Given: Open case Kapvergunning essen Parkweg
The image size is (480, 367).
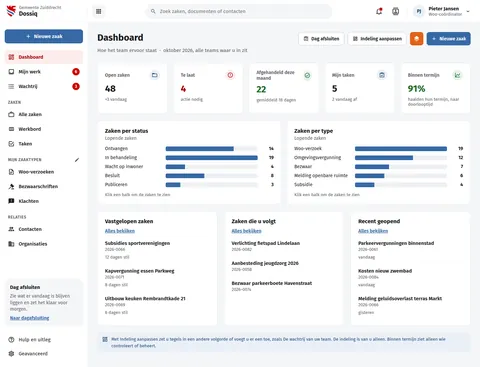Looking at the screenshot, I should (x=139, y=271).
